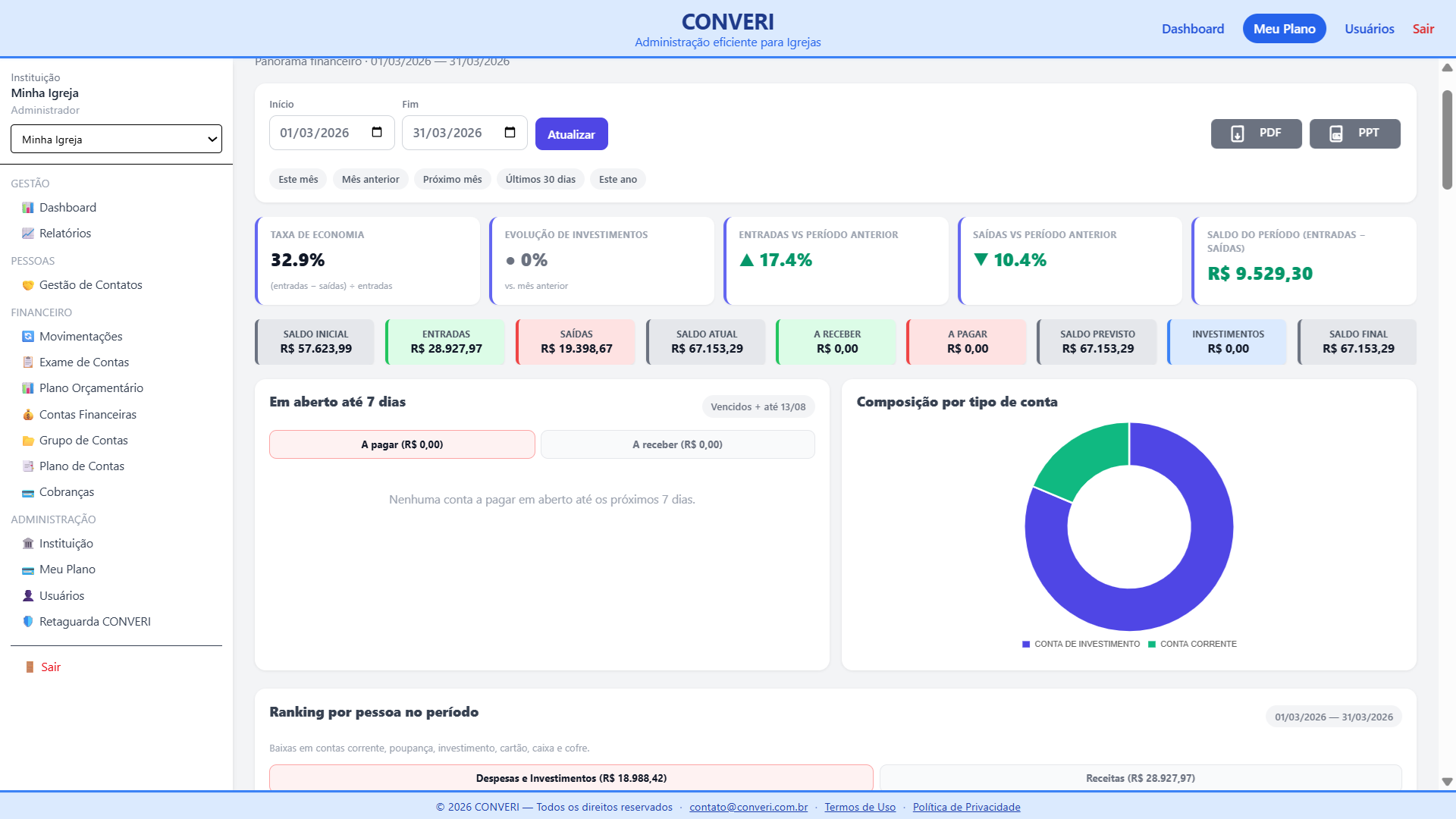This screenshot has height=819, width=1456.
Task: Click the Conta de Investimento legend swatch
Action: tap(1026, 645)
